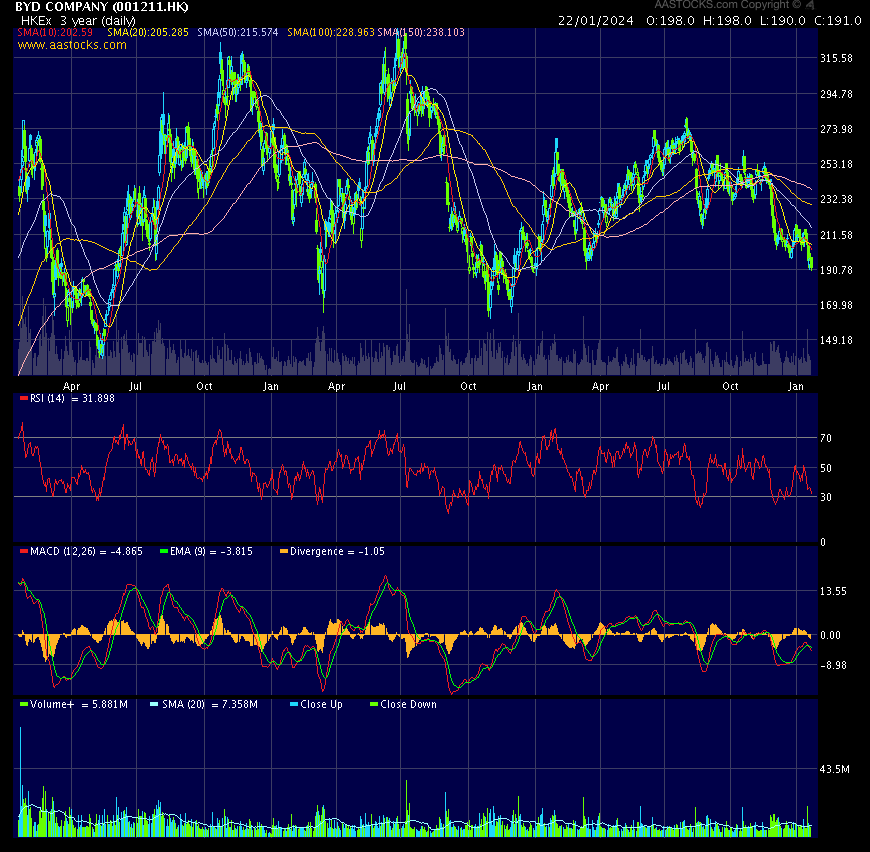Click the 0.00 label on MACD axis
The image size is (870, 852).
(x=831, y=636)
